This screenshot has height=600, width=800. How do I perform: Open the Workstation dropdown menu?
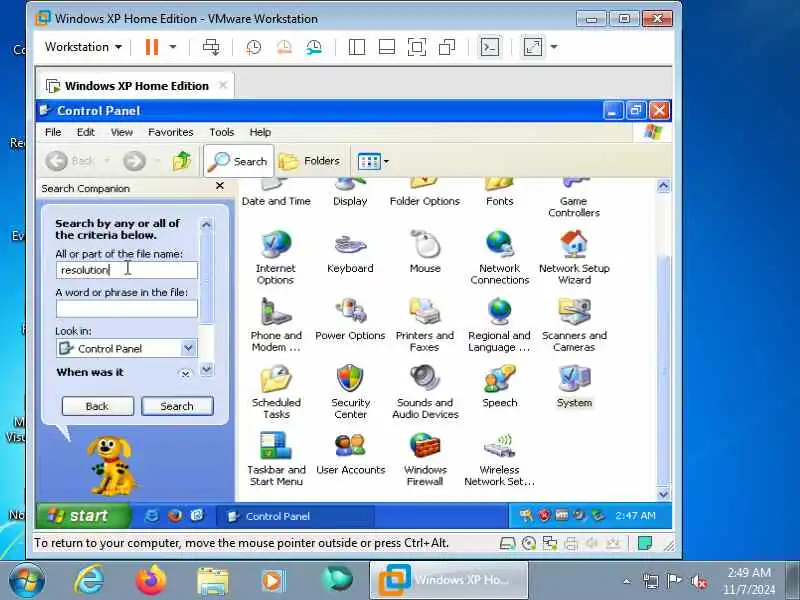point(83,47)
